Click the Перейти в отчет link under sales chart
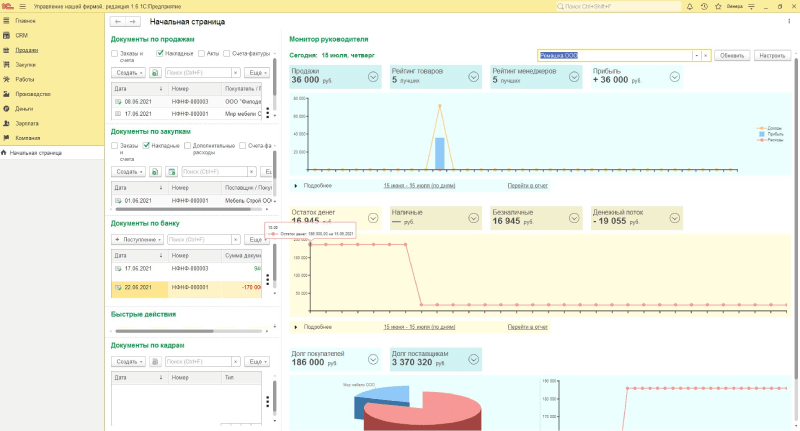 [x=527, y=185]
